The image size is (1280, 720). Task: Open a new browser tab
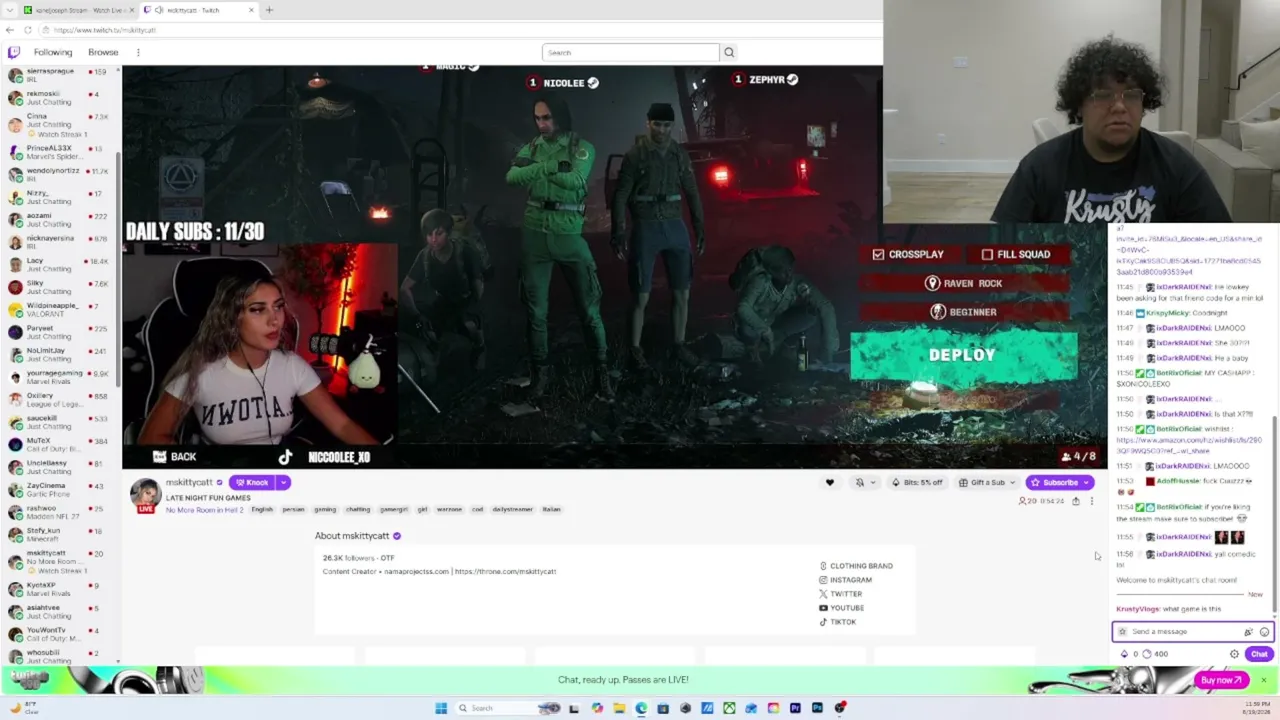(x=269, y=10)
